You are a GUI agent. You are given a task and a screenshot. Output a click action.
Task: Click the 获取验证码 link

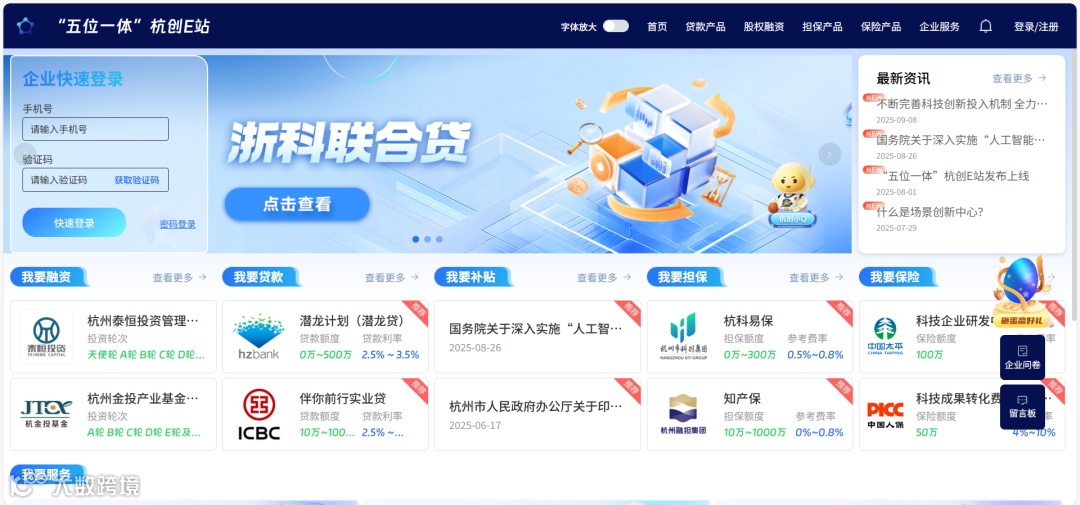coord(136,180)
